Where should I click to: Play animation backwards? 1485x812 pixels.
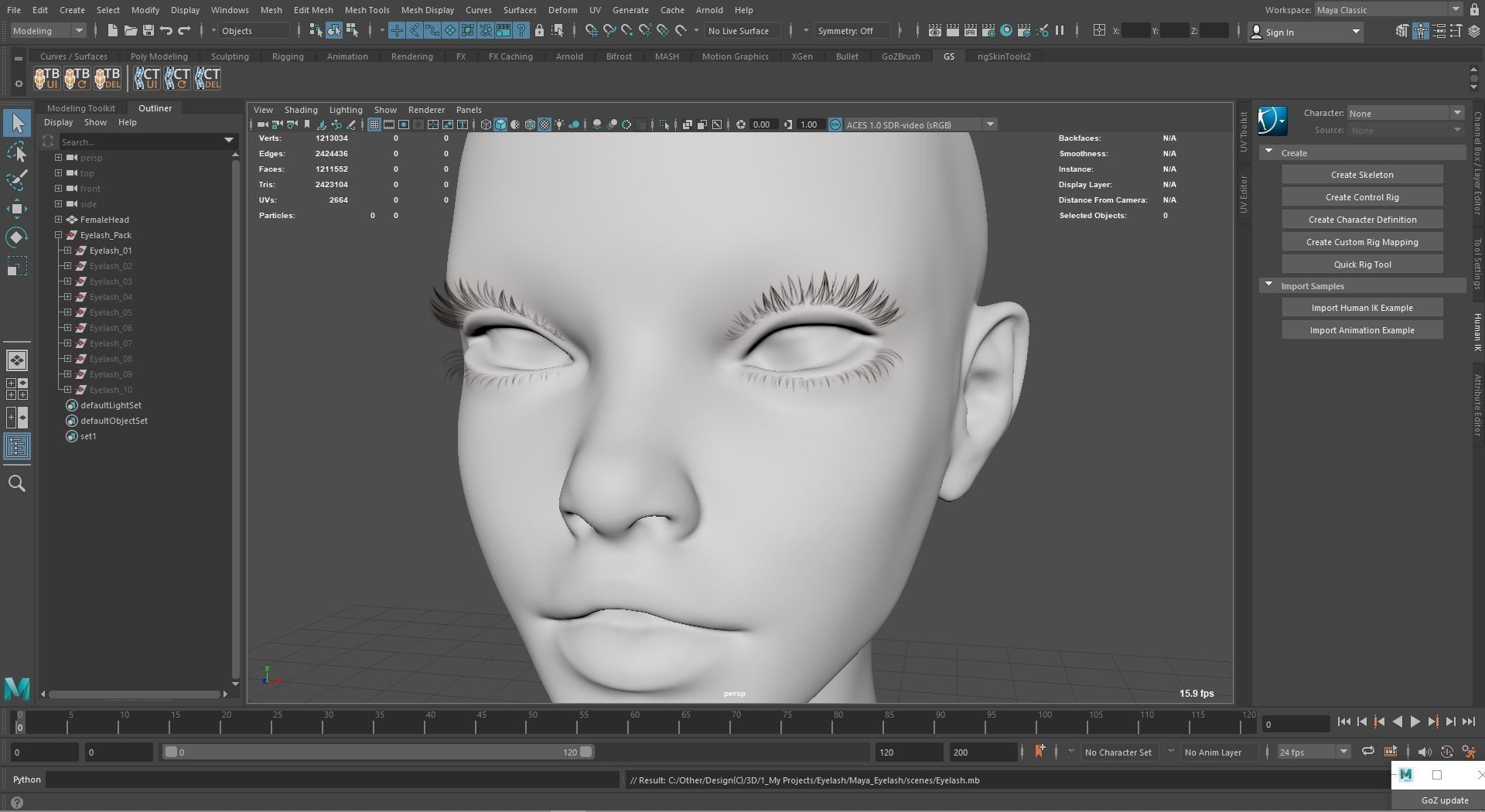pyautogui.click(x=1397, y=722)
